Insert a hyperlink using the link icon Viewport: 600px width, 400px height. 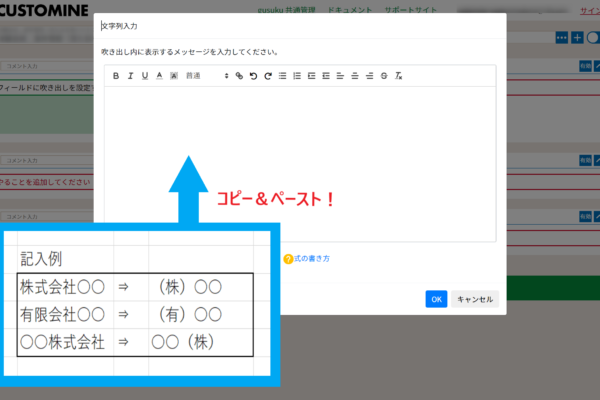[x=239, y=76]
